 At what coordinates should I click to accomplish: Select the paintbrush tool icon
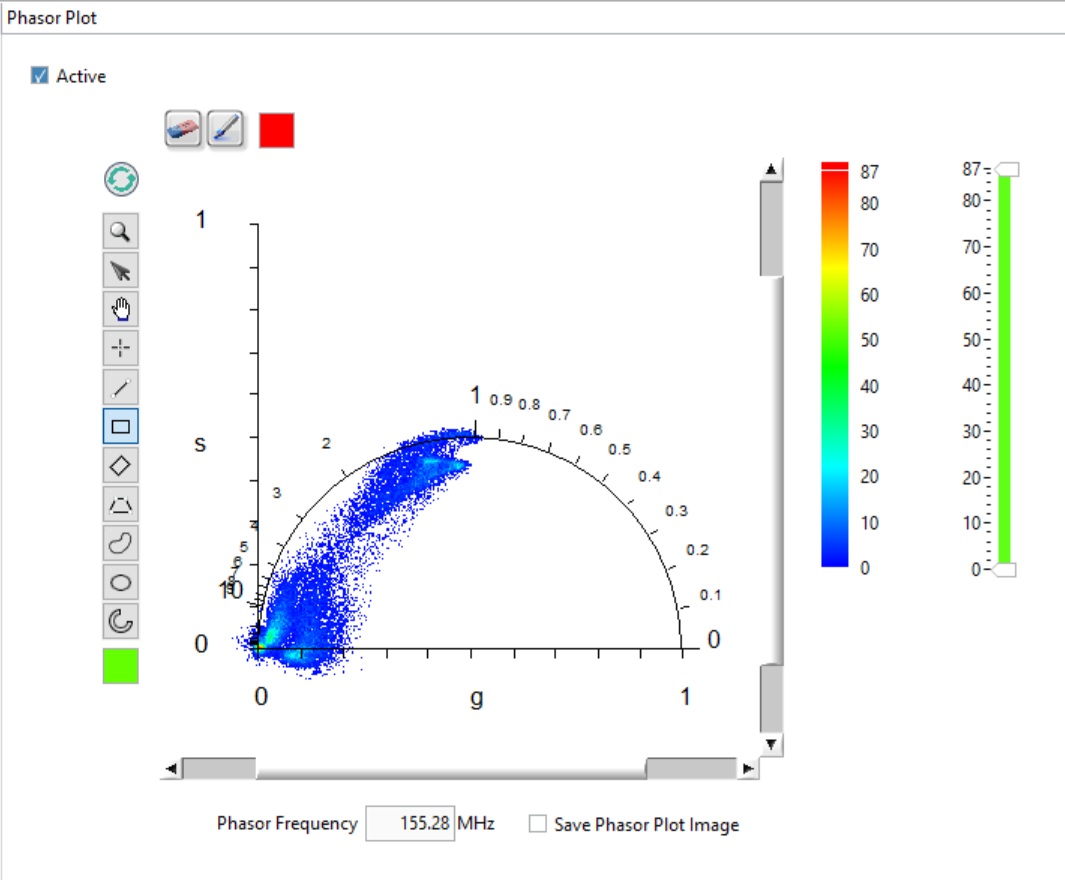pyautogui.click(x=225, y=129)
